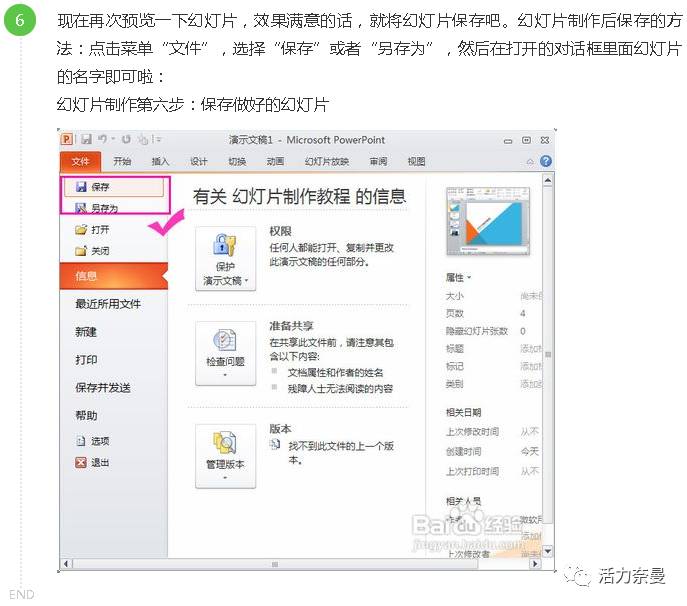Expand the 属性 dropdown
Screen dimensions: 687x606
(x=458, y=277)
